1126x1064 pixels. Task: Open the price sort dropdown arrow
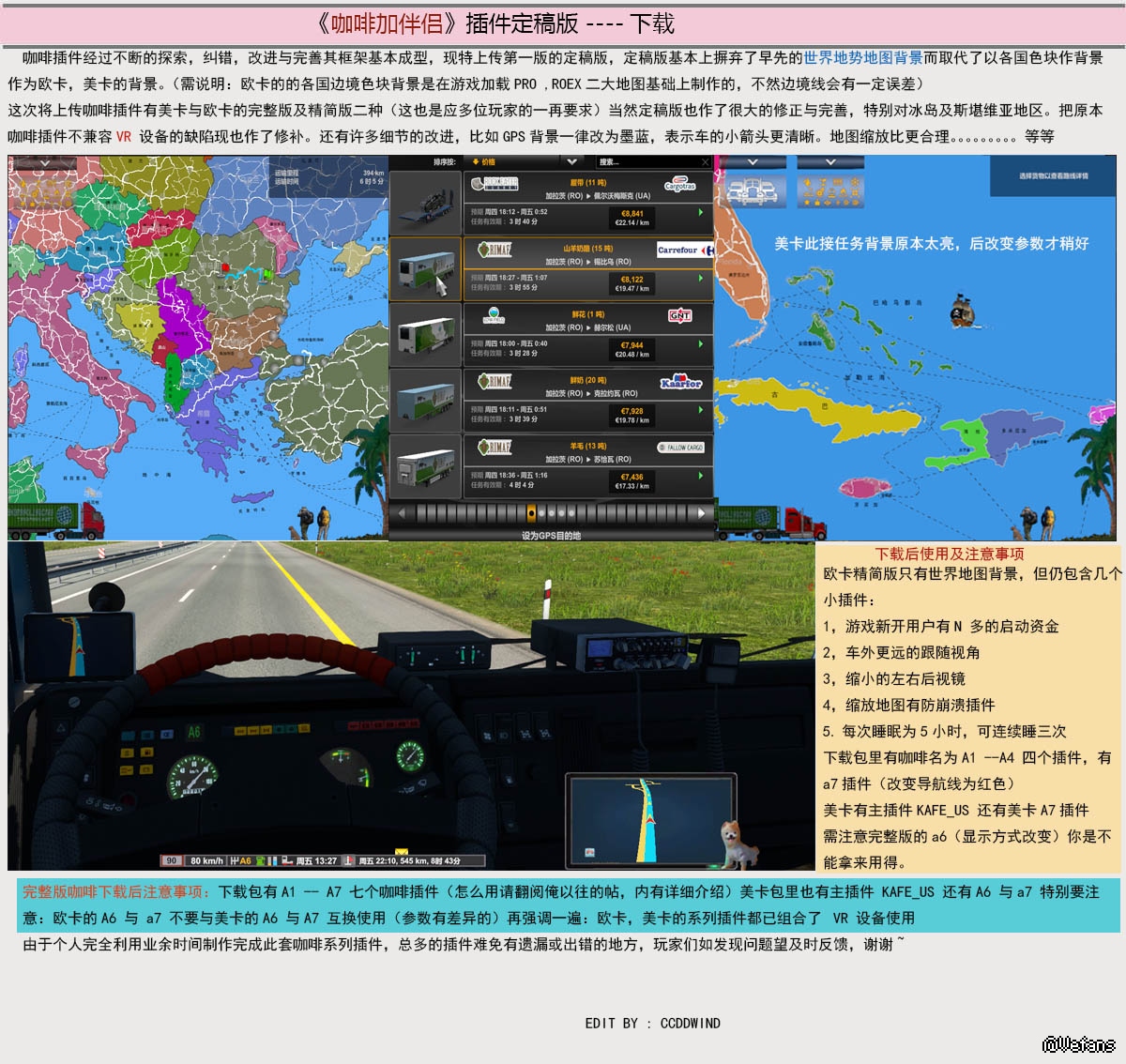tap(571, 162)
